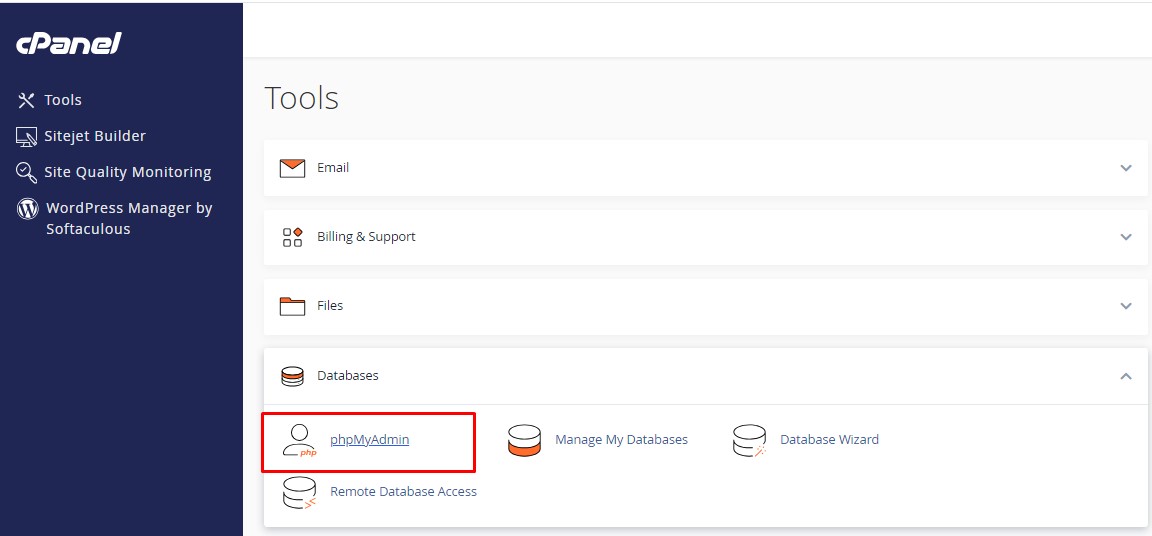Click the Site Quality Monitoring magnifier icon

point(26,173)
